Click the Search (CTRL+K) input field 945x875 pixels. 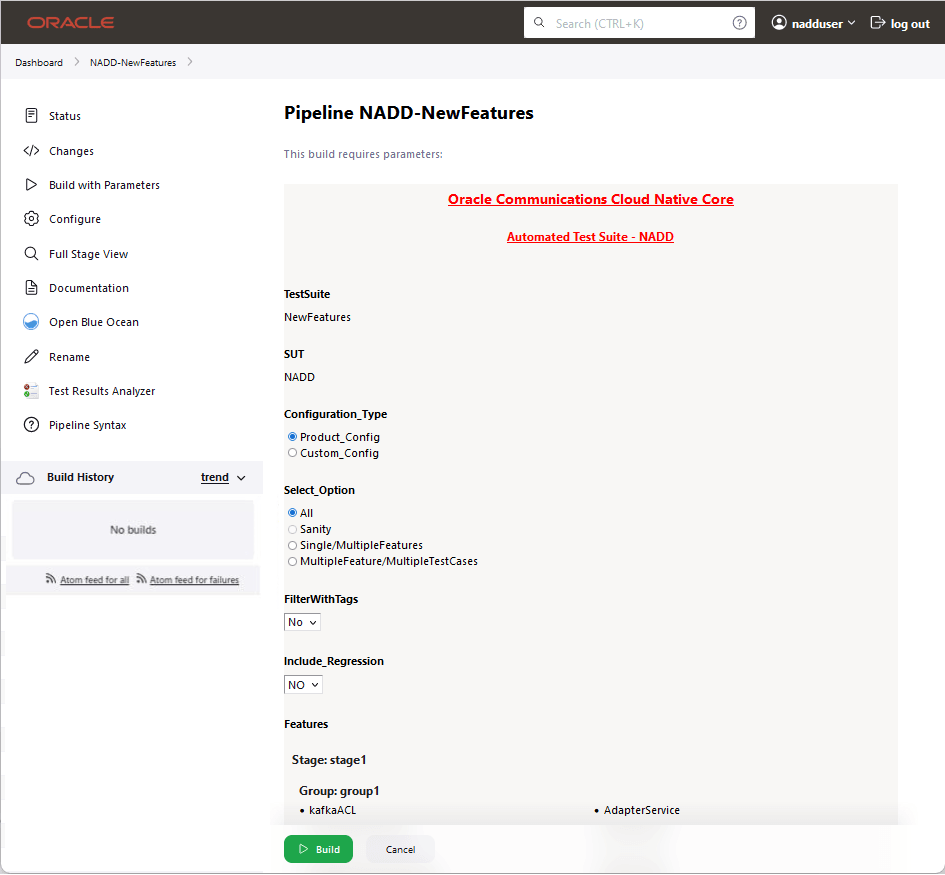[639, 23]
